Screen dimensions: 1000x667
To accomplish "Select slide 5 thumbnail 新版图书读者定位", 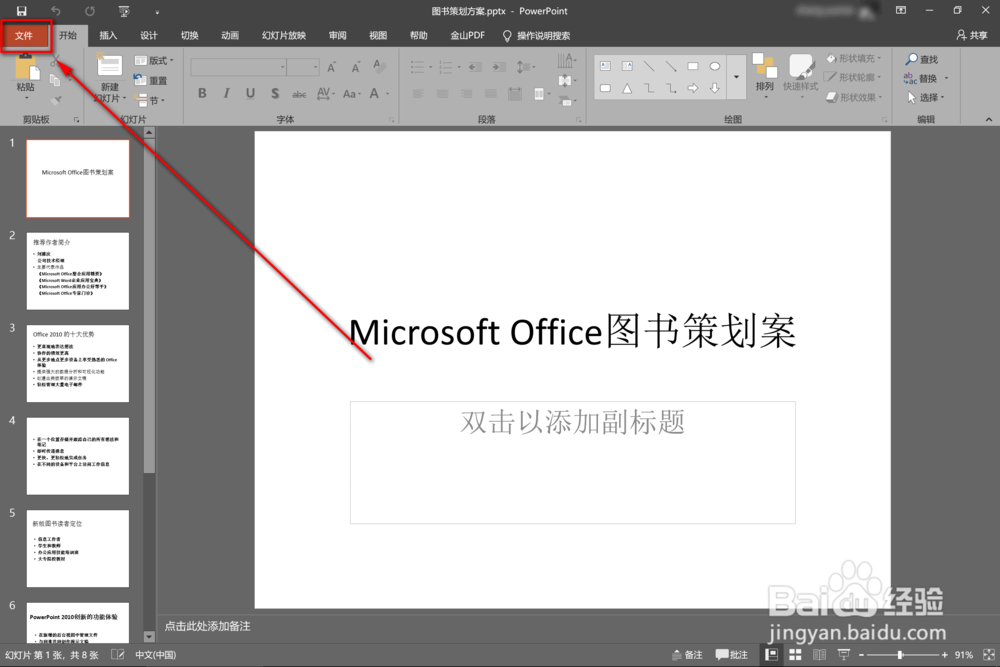I will (x=78, y=548).
